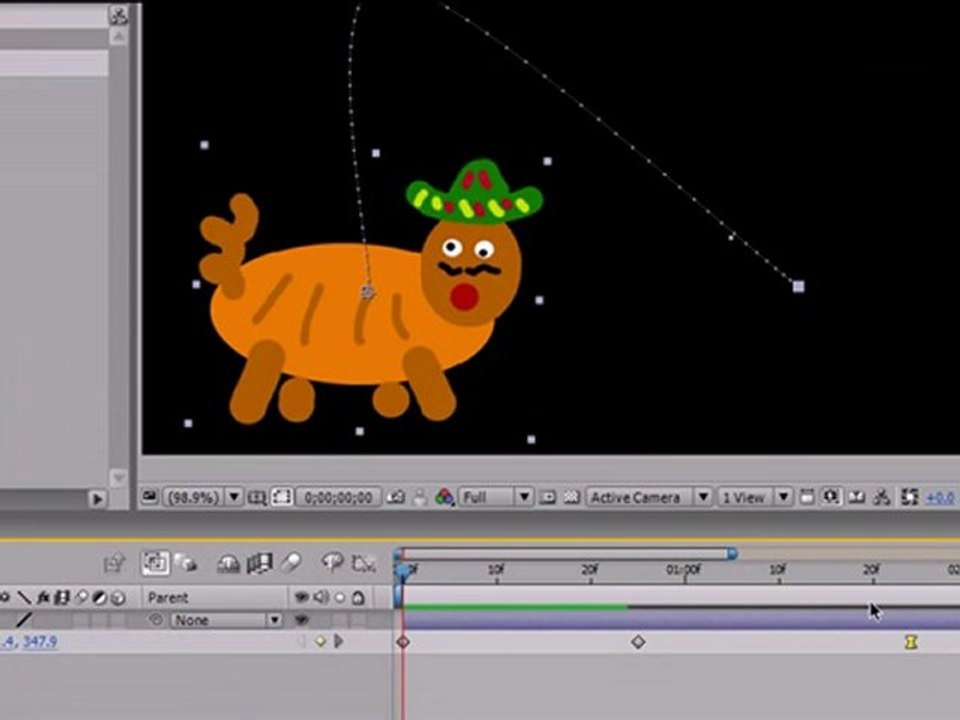Click the play arrow button below left panel
Viewport: 960px width, 720px height.
(97, 499)
